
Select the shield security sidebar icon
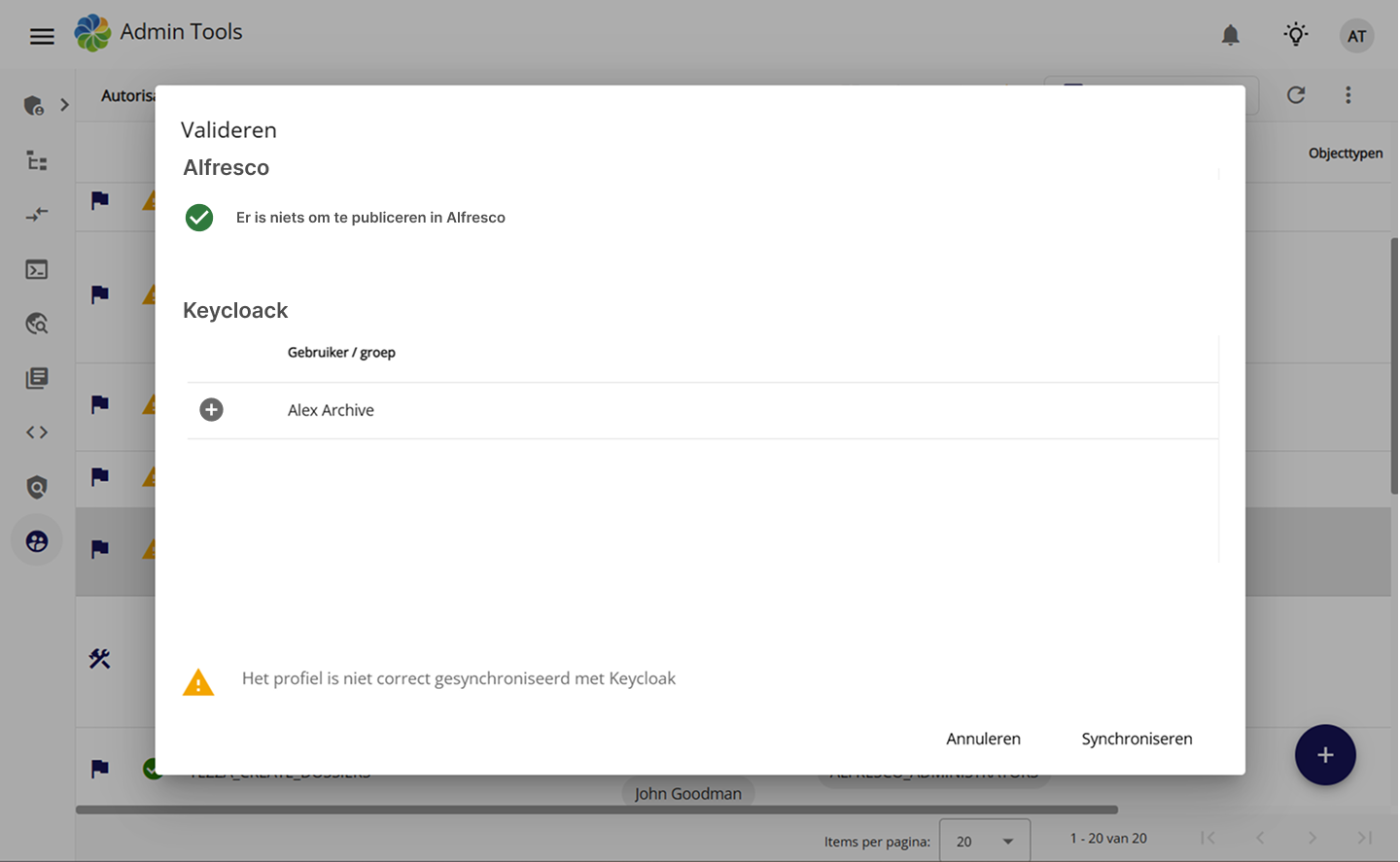click(x=37, y=487)
